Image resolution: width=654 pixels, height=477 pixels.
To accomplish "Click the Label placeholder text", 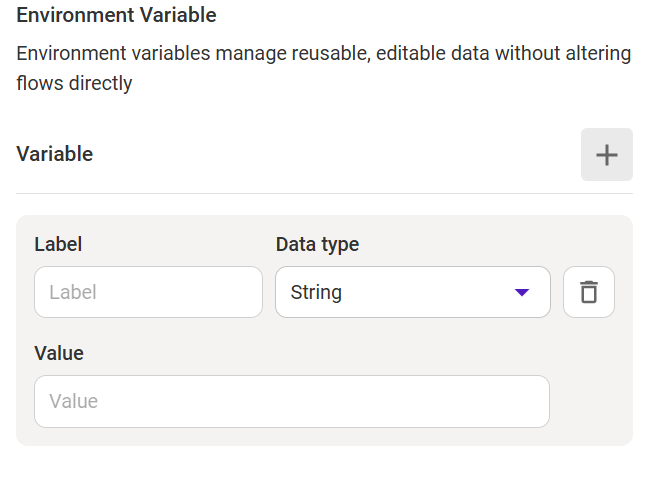I will [x=73, y=293].
